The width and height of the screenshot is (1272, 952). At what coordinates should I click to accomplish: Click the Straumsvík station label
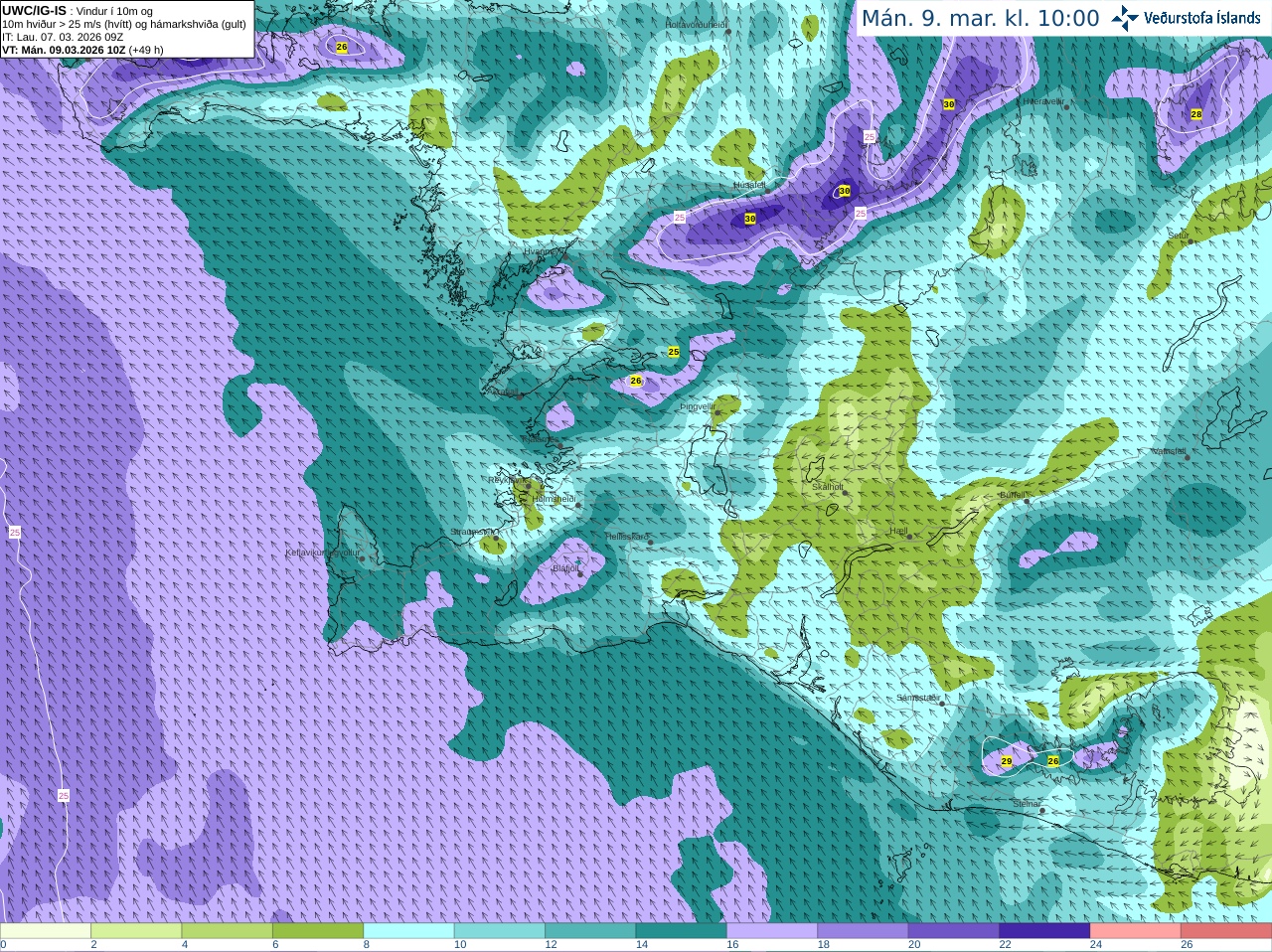tap(473, 532)
